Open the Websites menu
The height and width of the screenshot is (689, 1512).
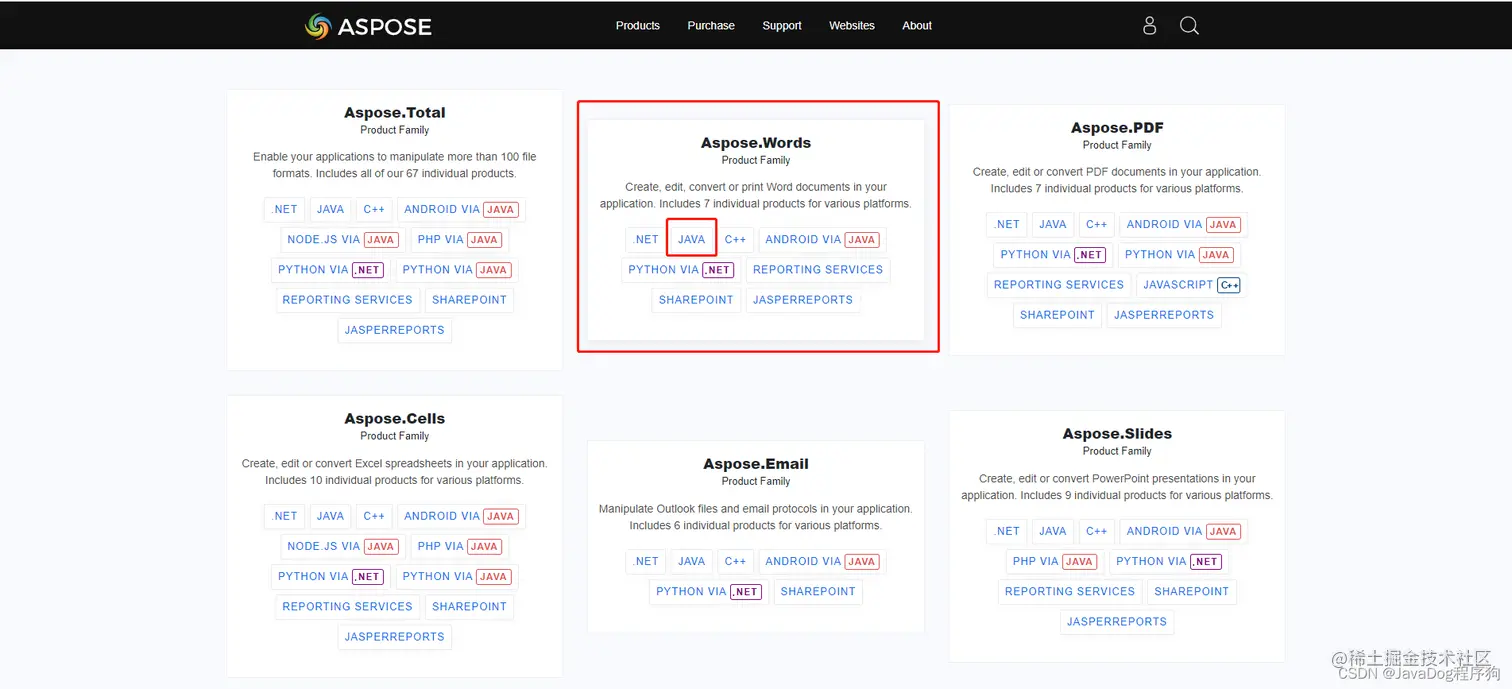852,26
